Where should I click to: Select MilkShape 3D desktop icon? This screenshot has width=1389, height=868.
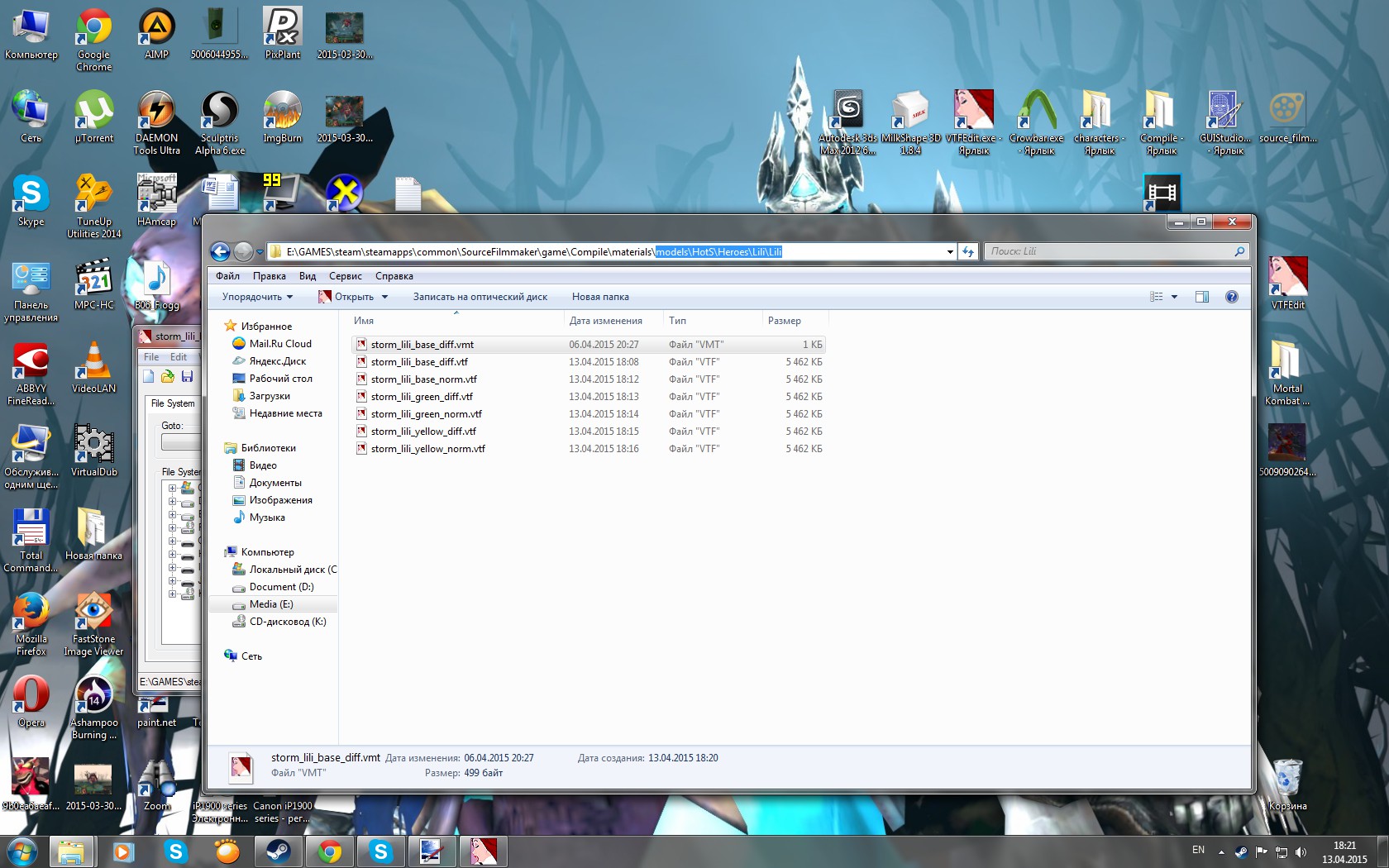(910, 123)
